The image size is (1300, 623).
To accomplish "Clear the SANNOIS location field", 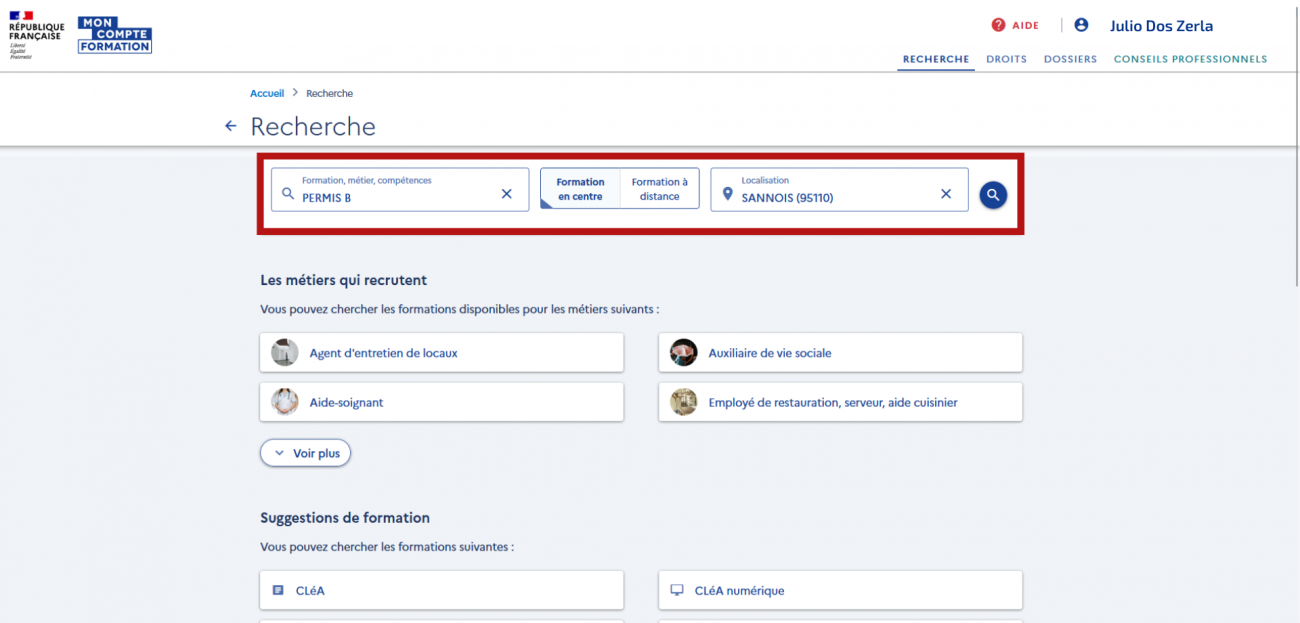I will click(946, 194).
